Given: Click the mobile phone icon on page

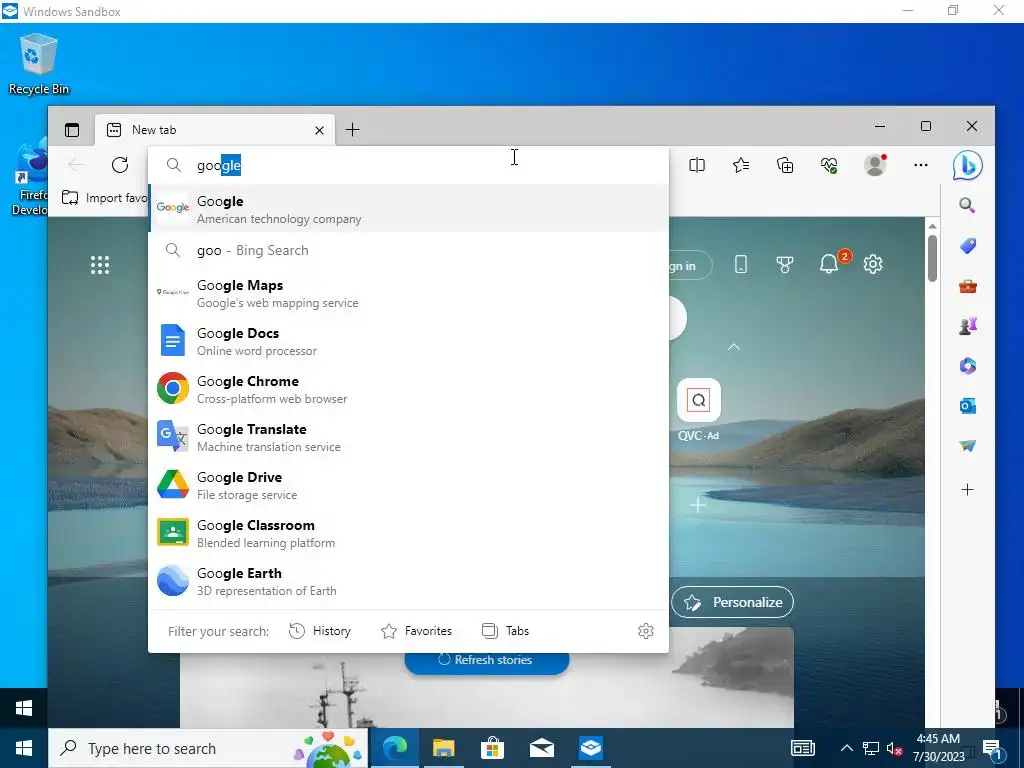Looking at the screenshot, I should pos(741,264).
